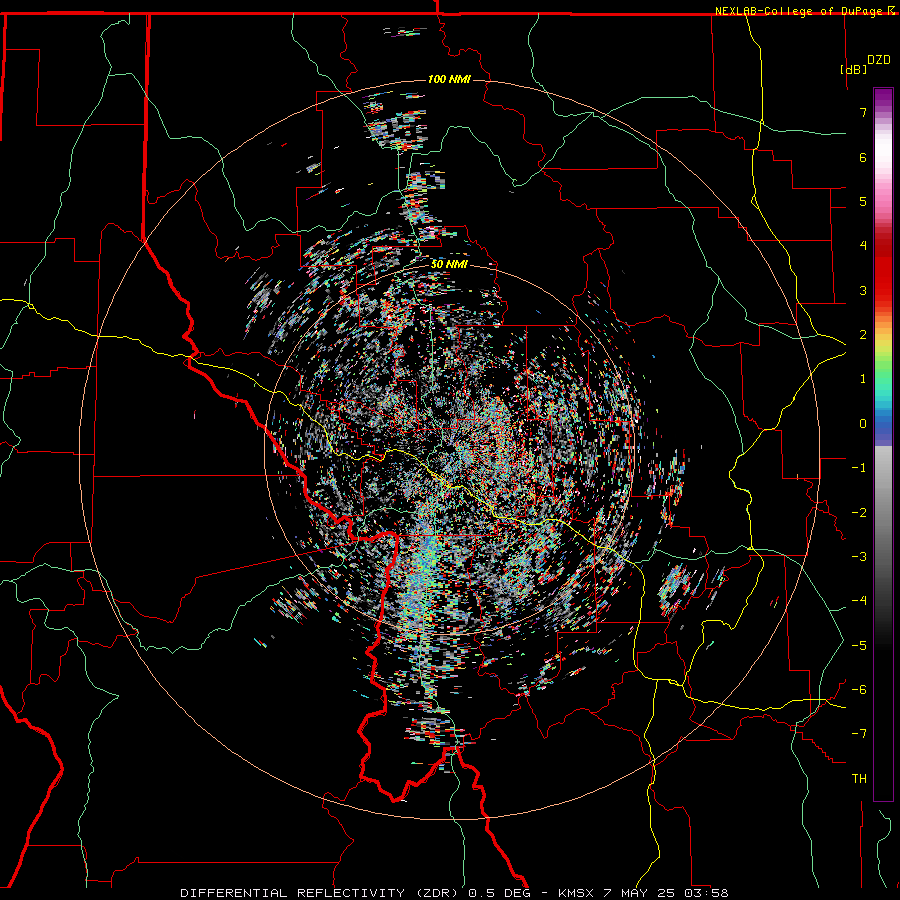Click the 5 value on the color scale
This screenshot has width=900, height=900.
pos(863,201)
